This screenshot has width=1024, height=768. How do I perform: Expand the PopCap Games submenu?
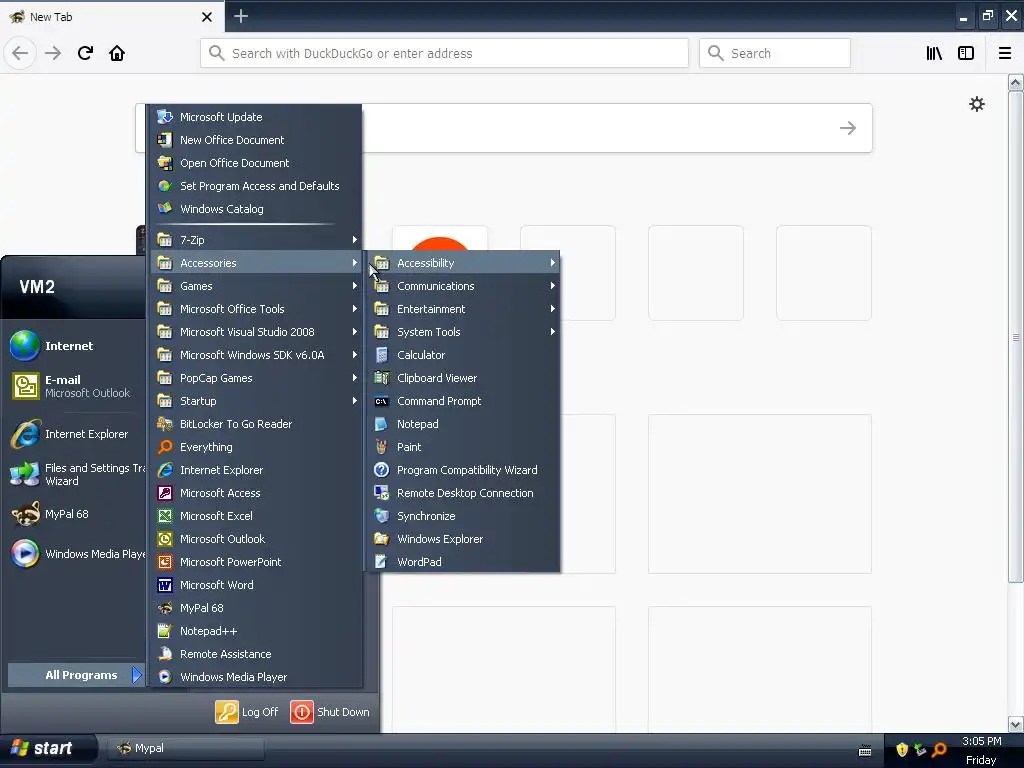[x=256, y=377]
